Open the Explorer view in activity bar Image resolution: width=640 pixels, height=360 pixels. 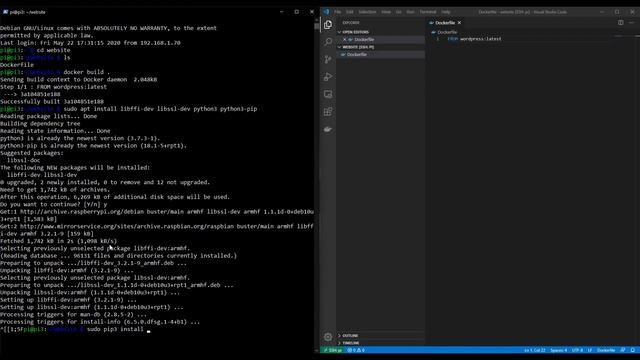(x=328, y=24)
